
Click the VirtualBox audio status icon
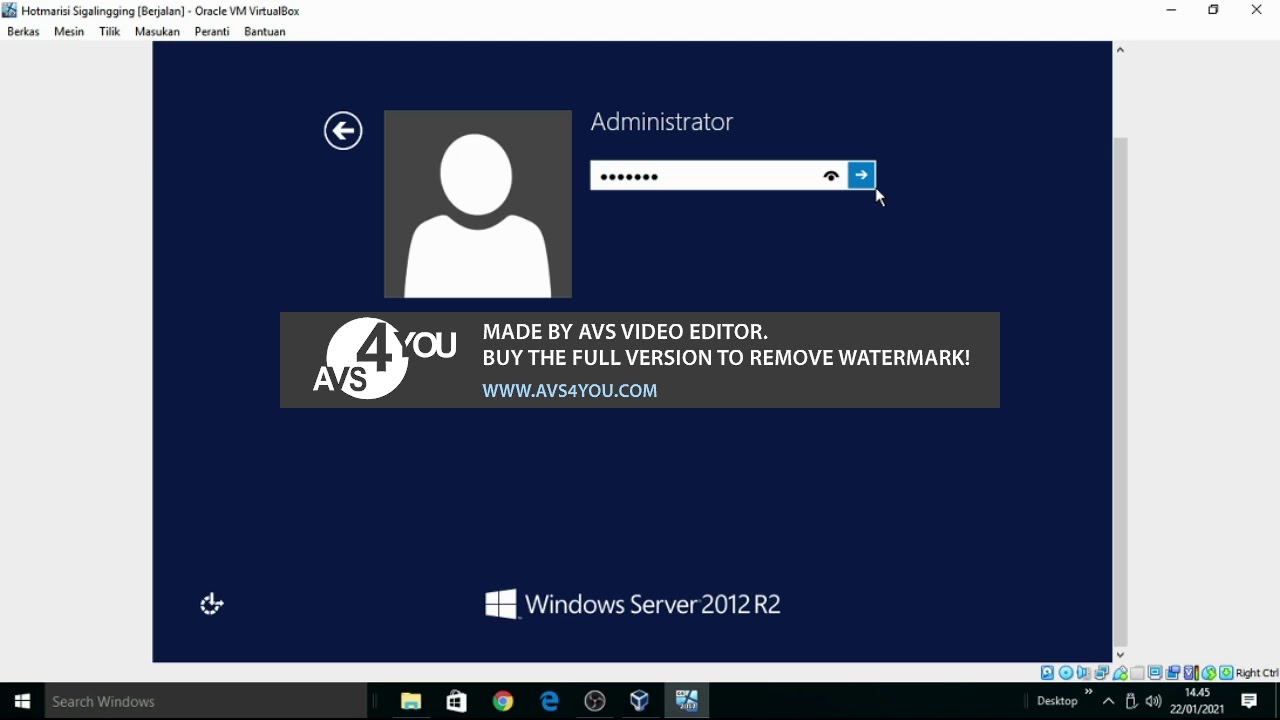click(x=1084, y=673)
